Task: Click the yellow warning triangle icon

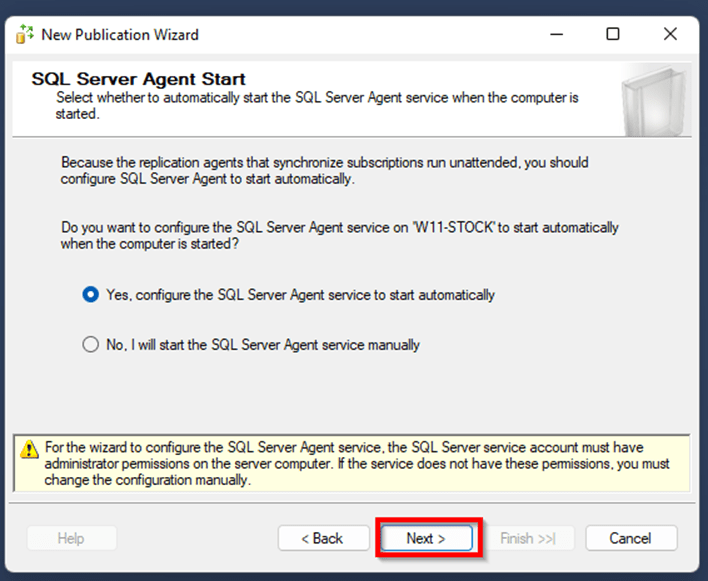Action: pos(29,449)
